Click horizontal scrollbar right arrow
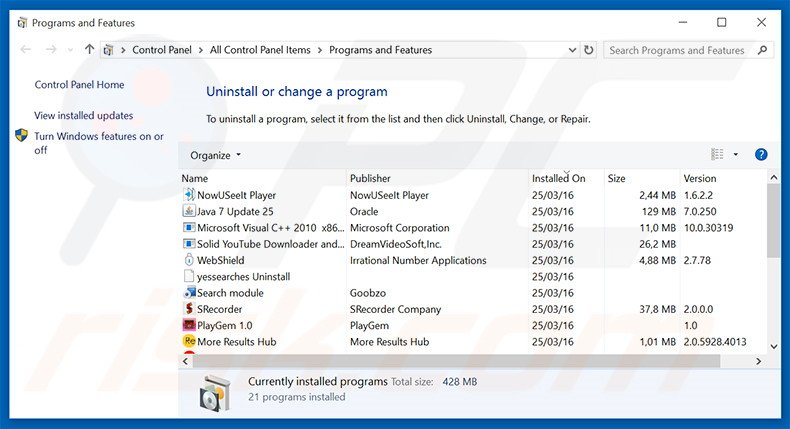This screenshot has width=790, height=429. point(758,361)
